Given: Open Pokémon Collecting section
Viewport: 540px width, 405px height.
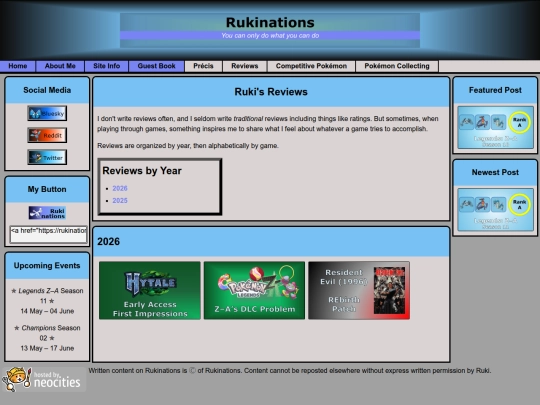Looking at the screenshot, I should point(397,66).
